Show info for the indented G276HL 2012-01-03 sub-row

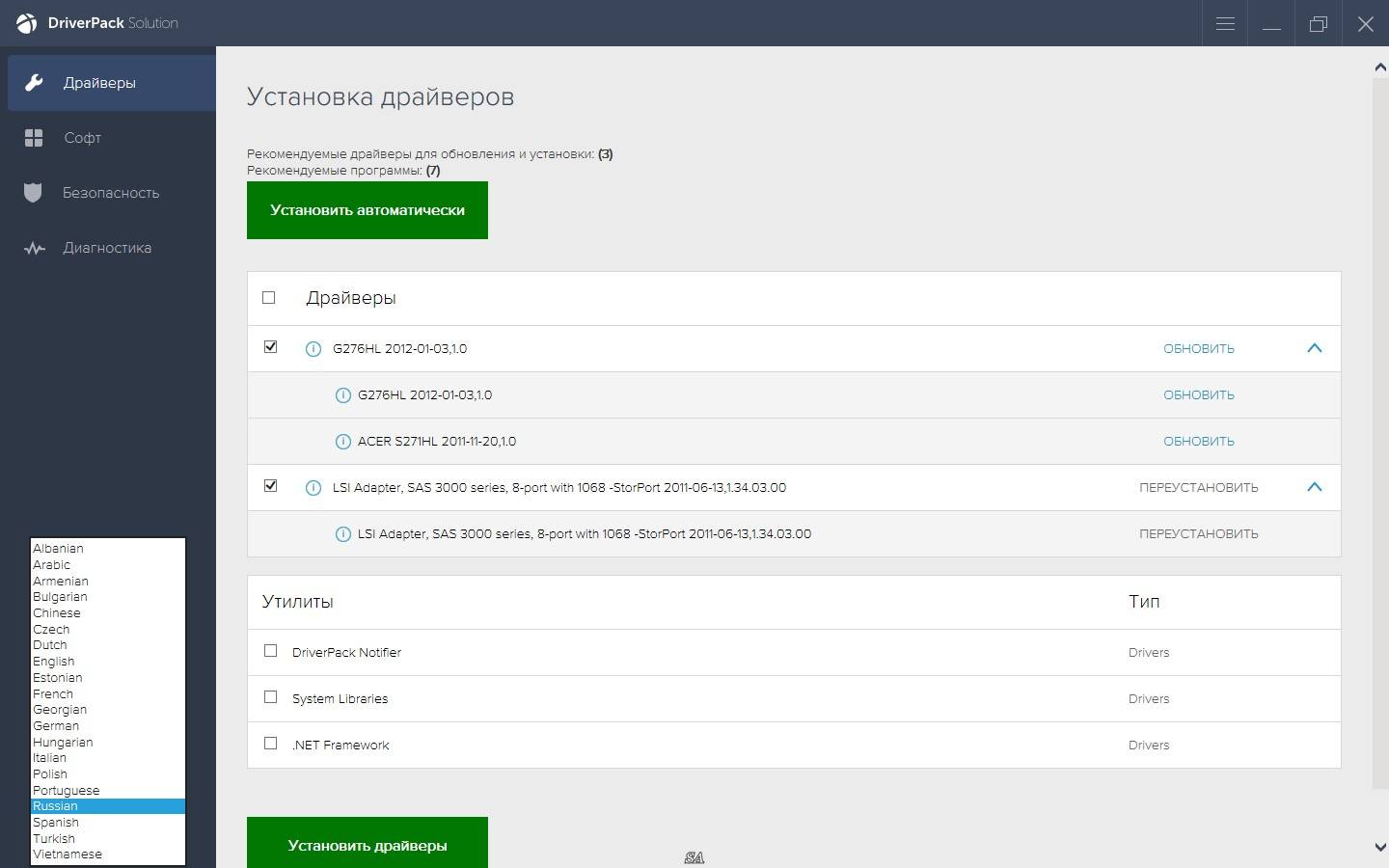tap(342, 395)
